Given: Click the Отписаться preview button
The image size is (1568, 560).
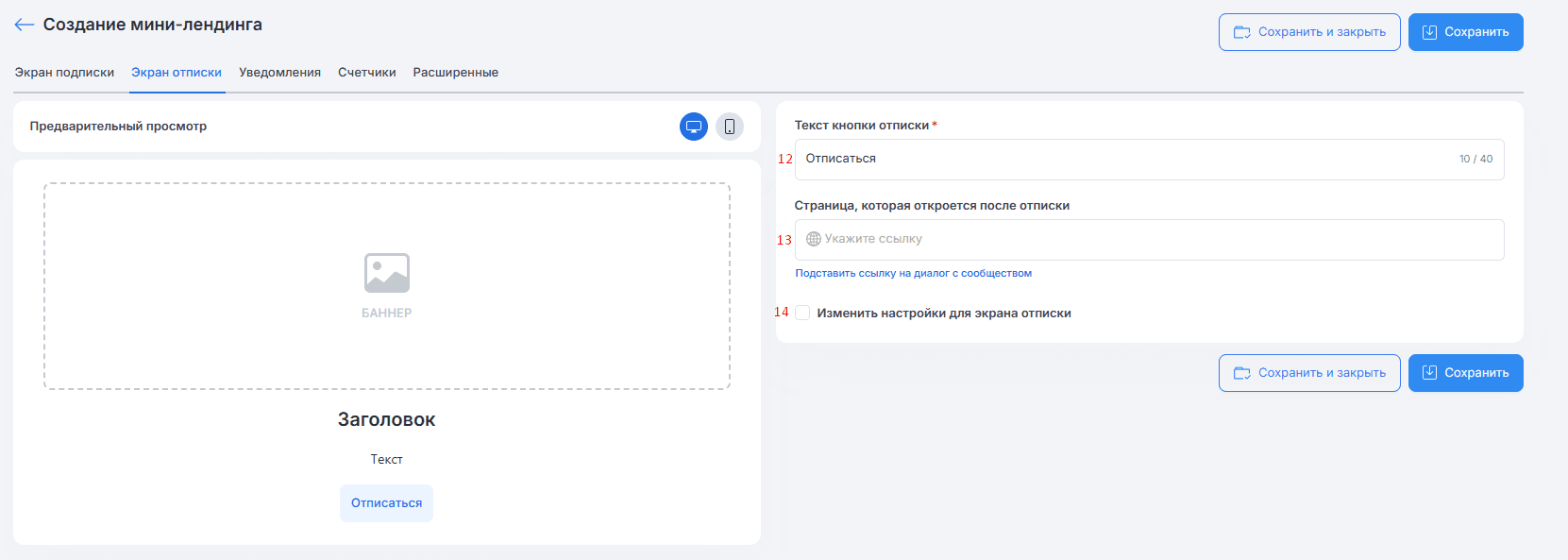Looking at the screenshot, I should pos(387,503).
